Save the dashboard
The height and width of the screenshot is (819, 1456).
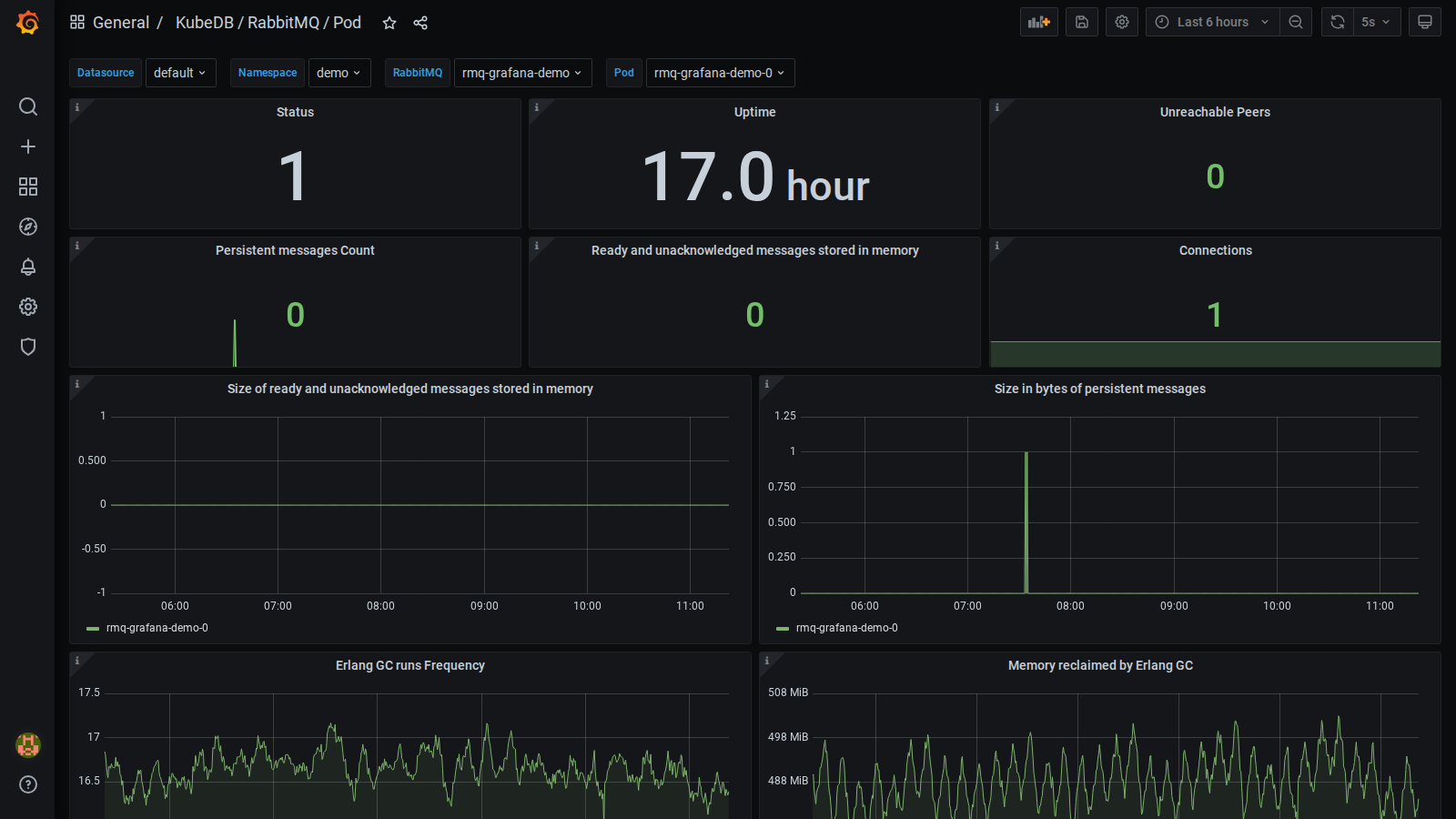click(x=1082, y=22)
